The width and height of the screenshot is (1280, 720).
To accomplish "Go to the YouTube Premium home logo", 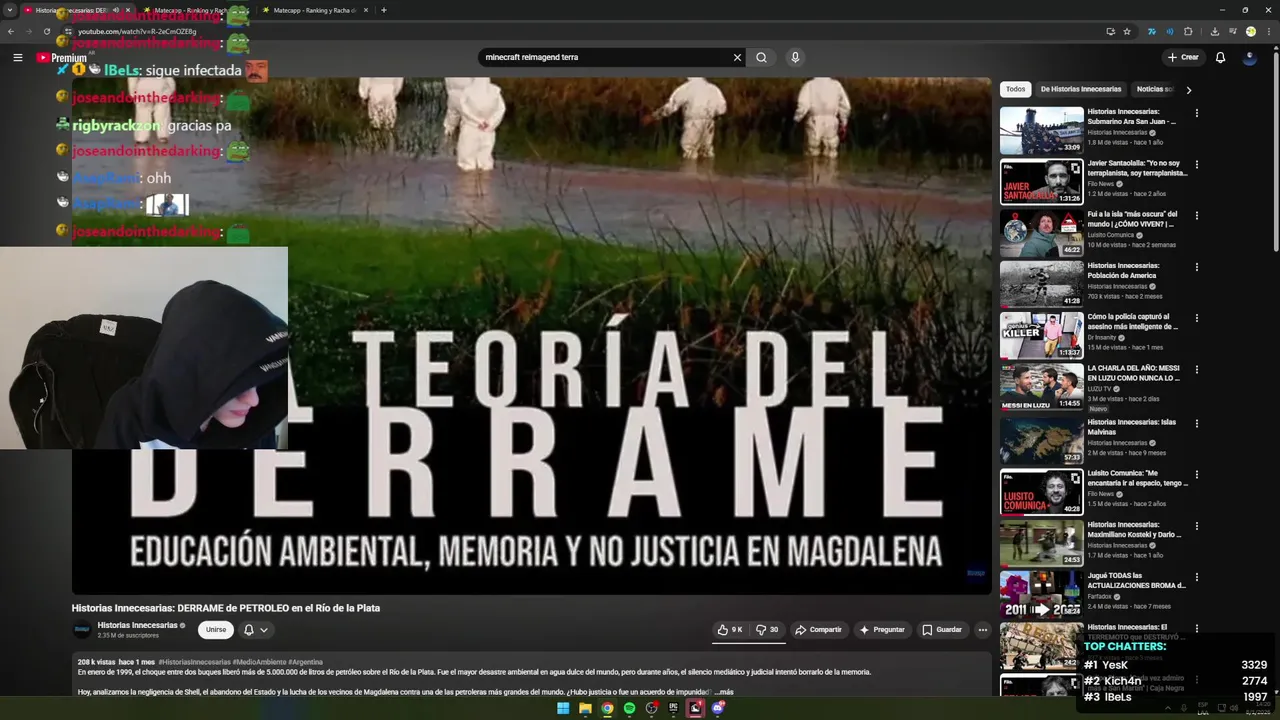I will [x=62, y=58].
